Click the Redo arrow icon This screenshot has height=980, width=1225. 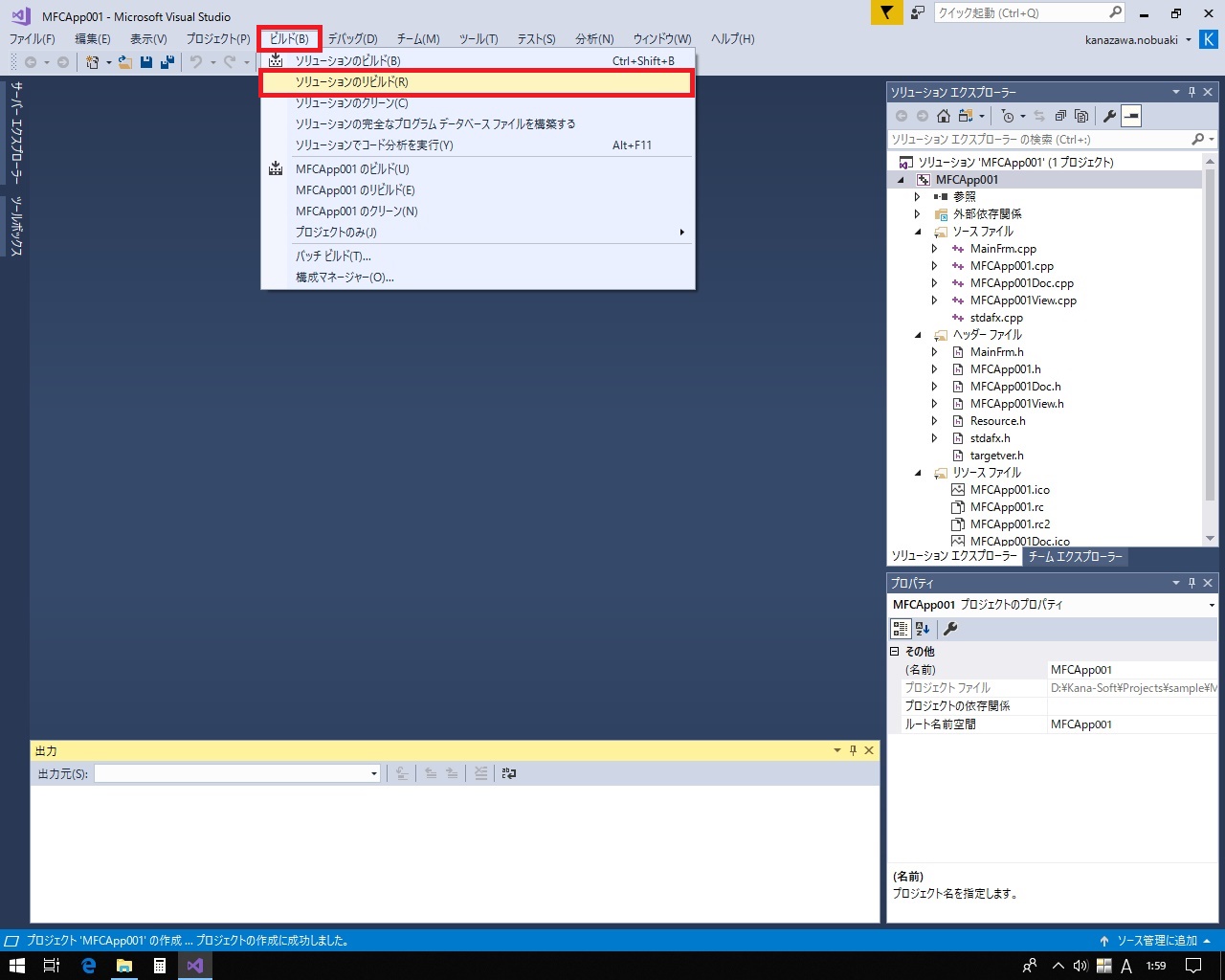[x=230, y=62]
